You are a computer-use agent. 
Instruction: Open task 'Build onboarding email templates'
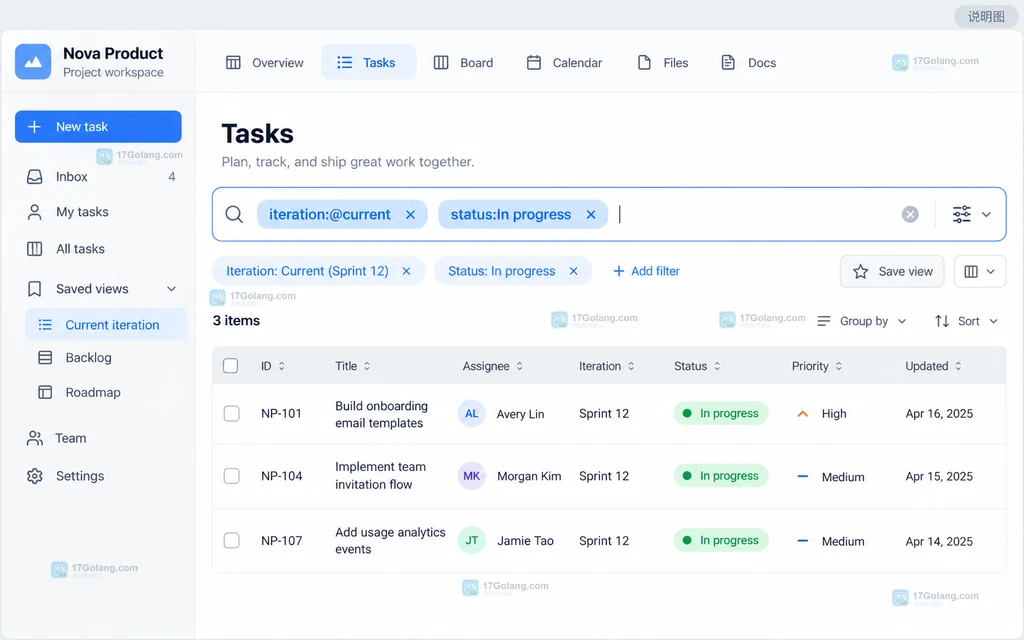tap(381, 414)
